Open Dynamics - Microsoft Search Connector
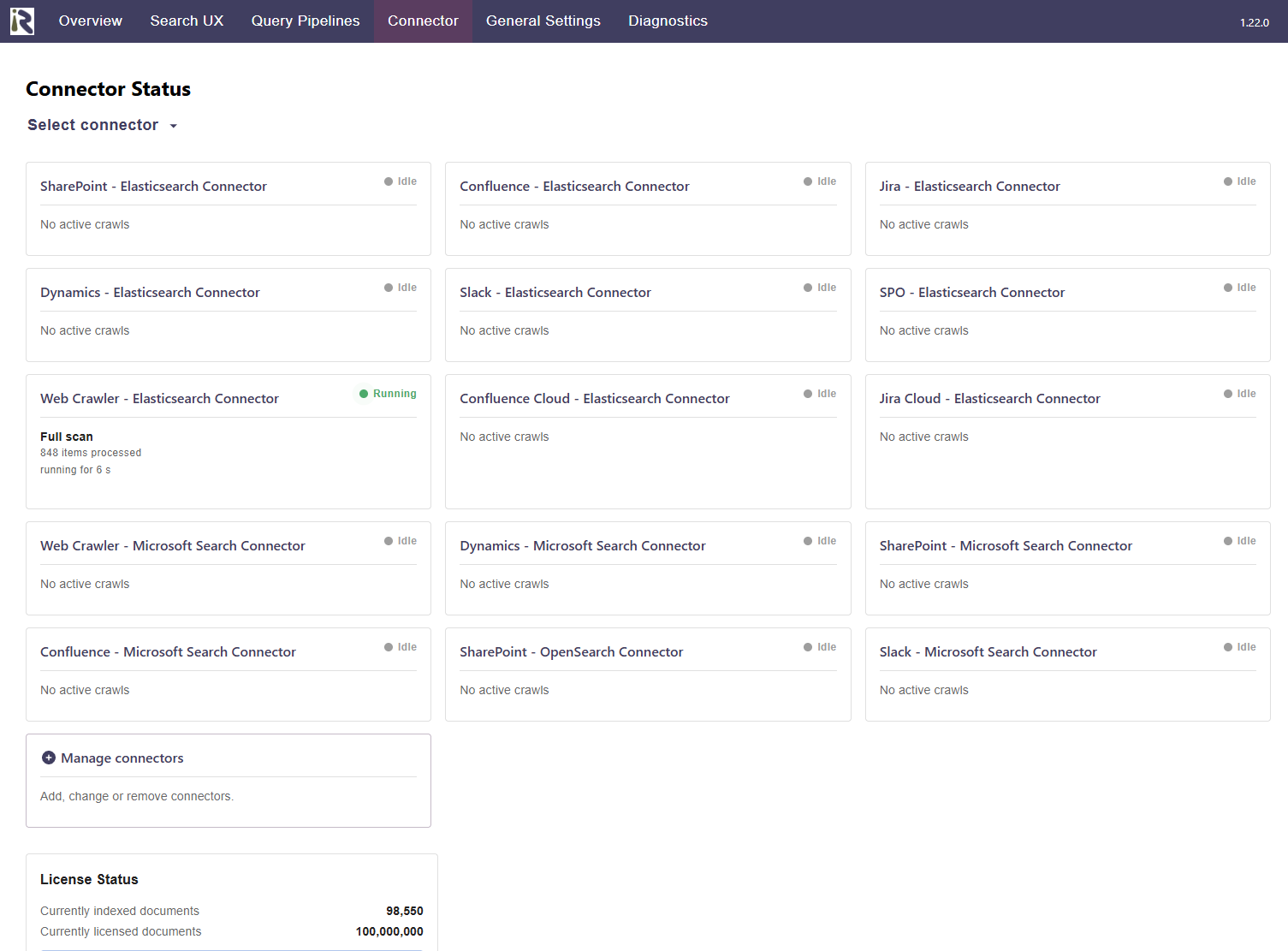 583,546
